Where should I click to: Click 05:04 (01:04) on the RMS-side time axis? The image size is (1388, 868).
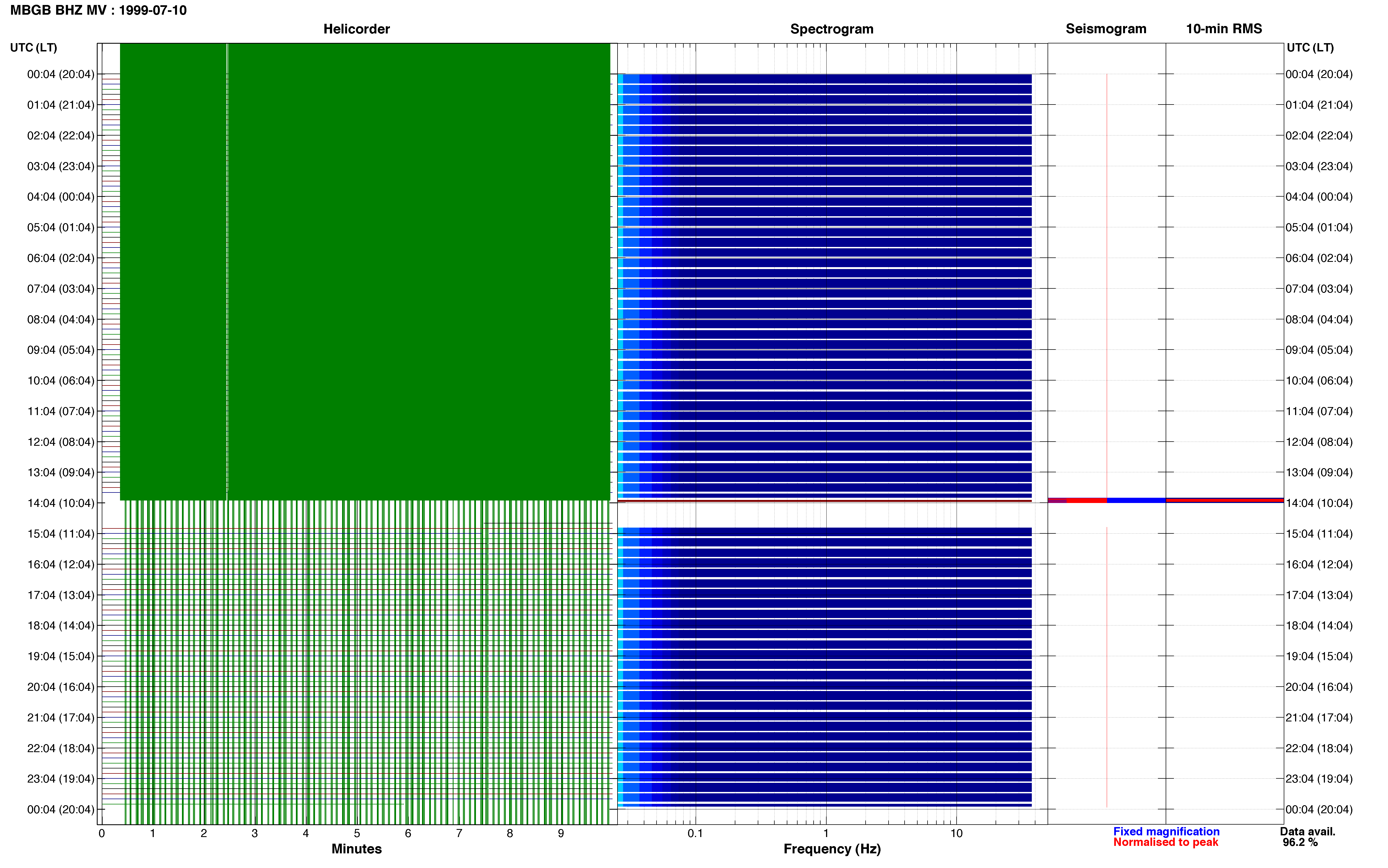point(1319,227)
